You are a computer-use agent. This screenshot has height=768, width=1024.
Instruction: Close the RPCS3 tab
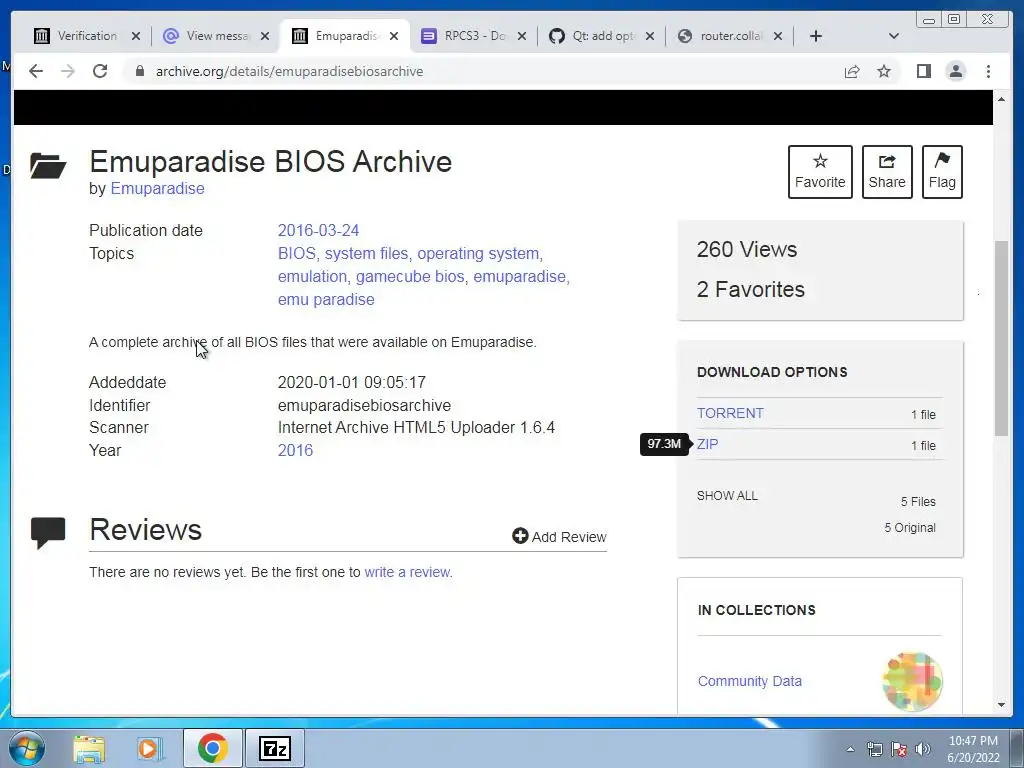coord(522,36)
